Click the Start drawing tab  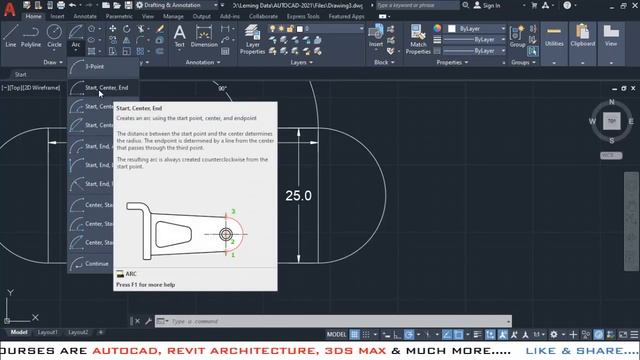[21, 75]
